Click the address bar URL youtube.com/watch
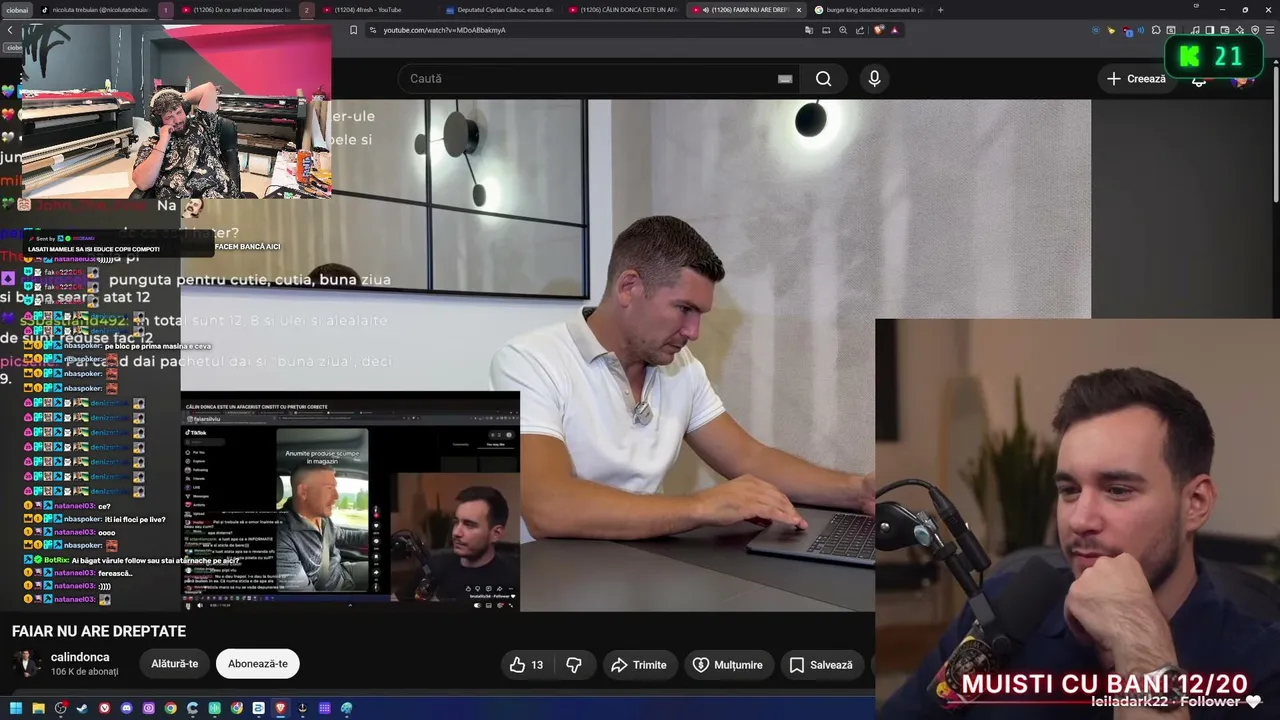1280x720 pixels. coord(444,30)
